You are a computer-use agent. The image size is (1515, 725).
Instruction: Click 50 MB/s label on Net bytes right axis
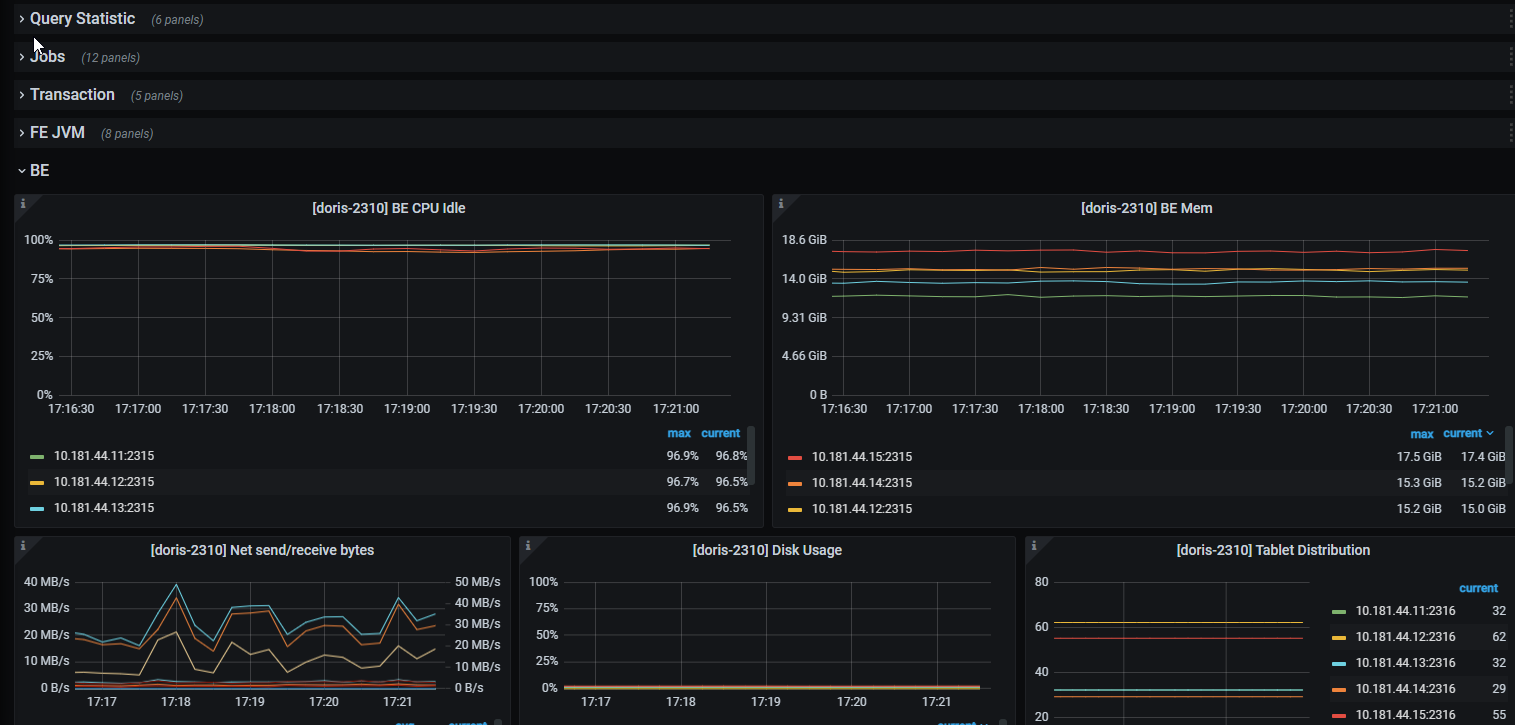[x=477, y=582]
